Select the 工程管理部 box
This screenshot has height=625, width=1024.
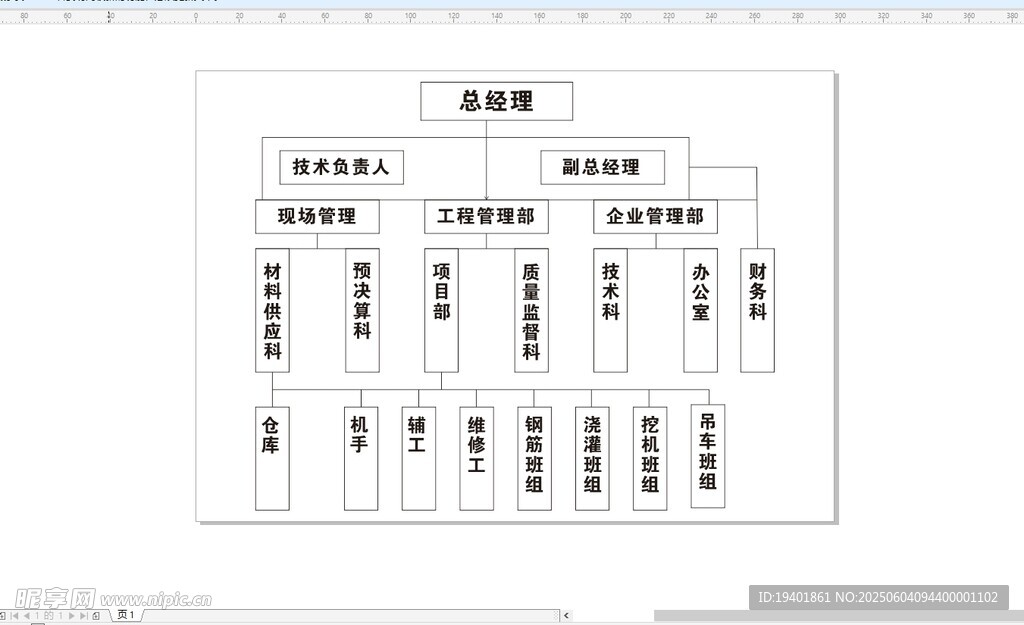tap(487, 216)
